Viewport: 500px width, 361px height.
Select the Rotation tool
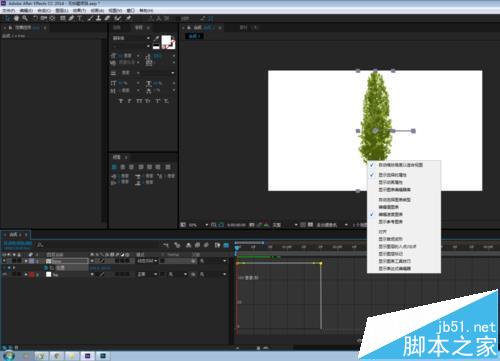pos(35,18)
